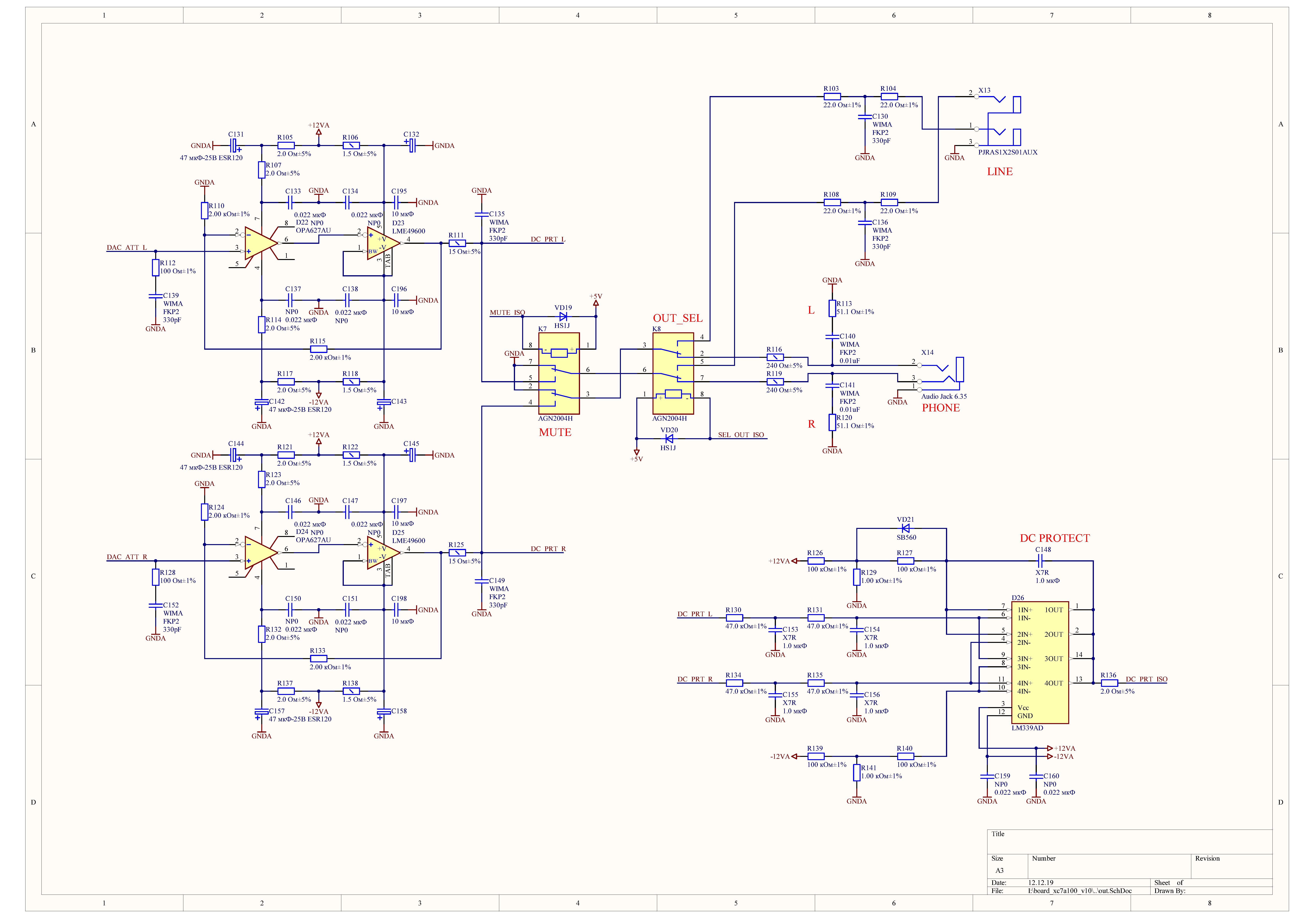Click the SEL_OUT_ISO net label
The height and width of the screenshot is (921, 1316).
click(x=741, y=435)
